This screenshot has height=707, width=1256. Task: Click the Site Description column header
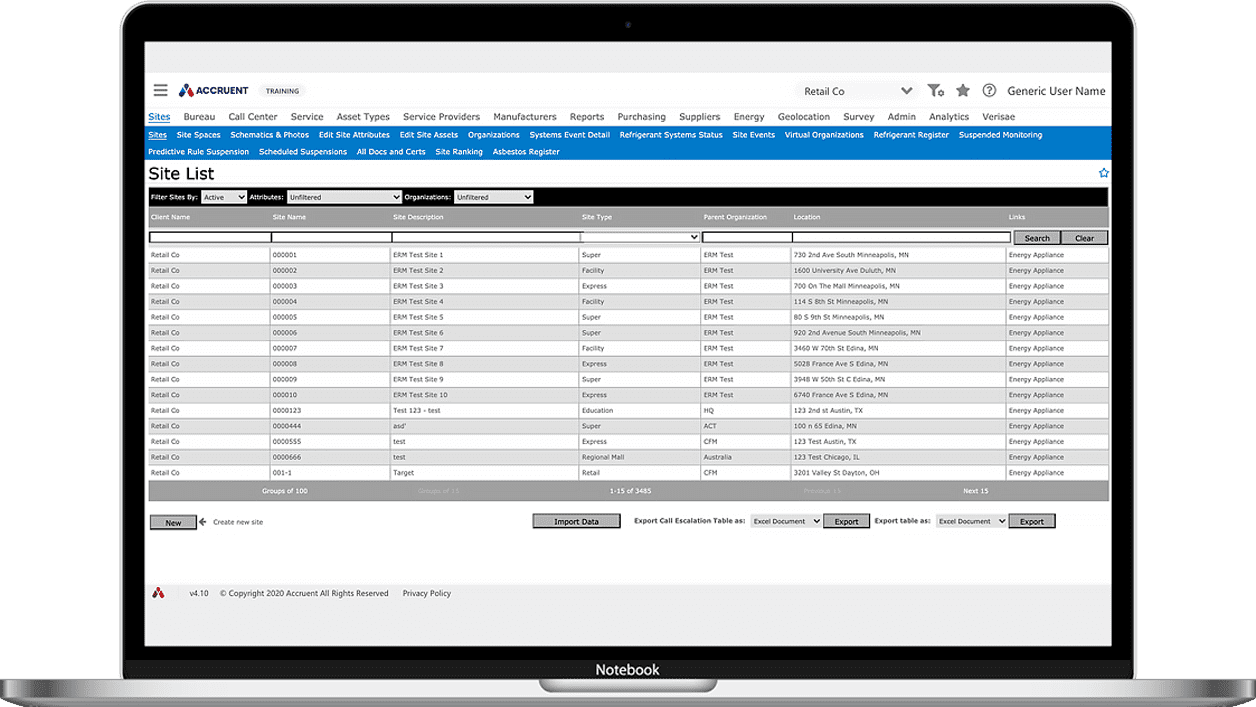[x=418, y=217]
